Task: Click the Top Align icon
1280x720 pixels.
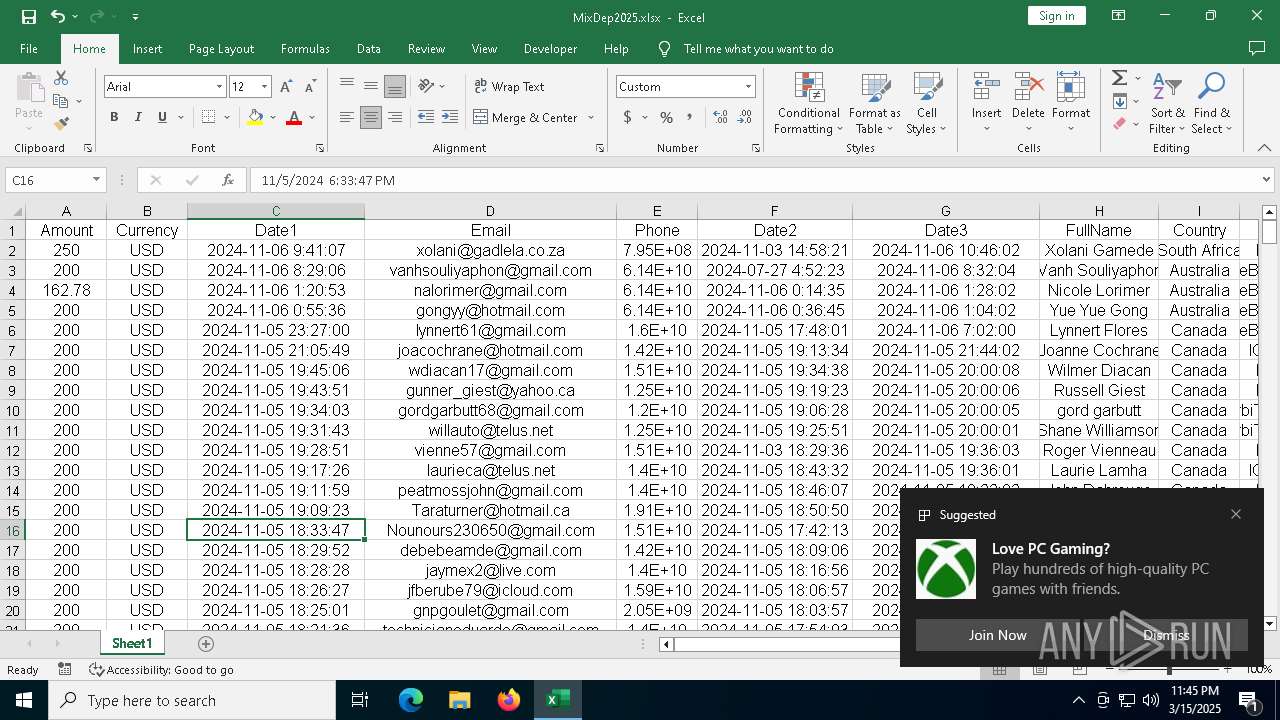Action: click(x=346, y=86)
